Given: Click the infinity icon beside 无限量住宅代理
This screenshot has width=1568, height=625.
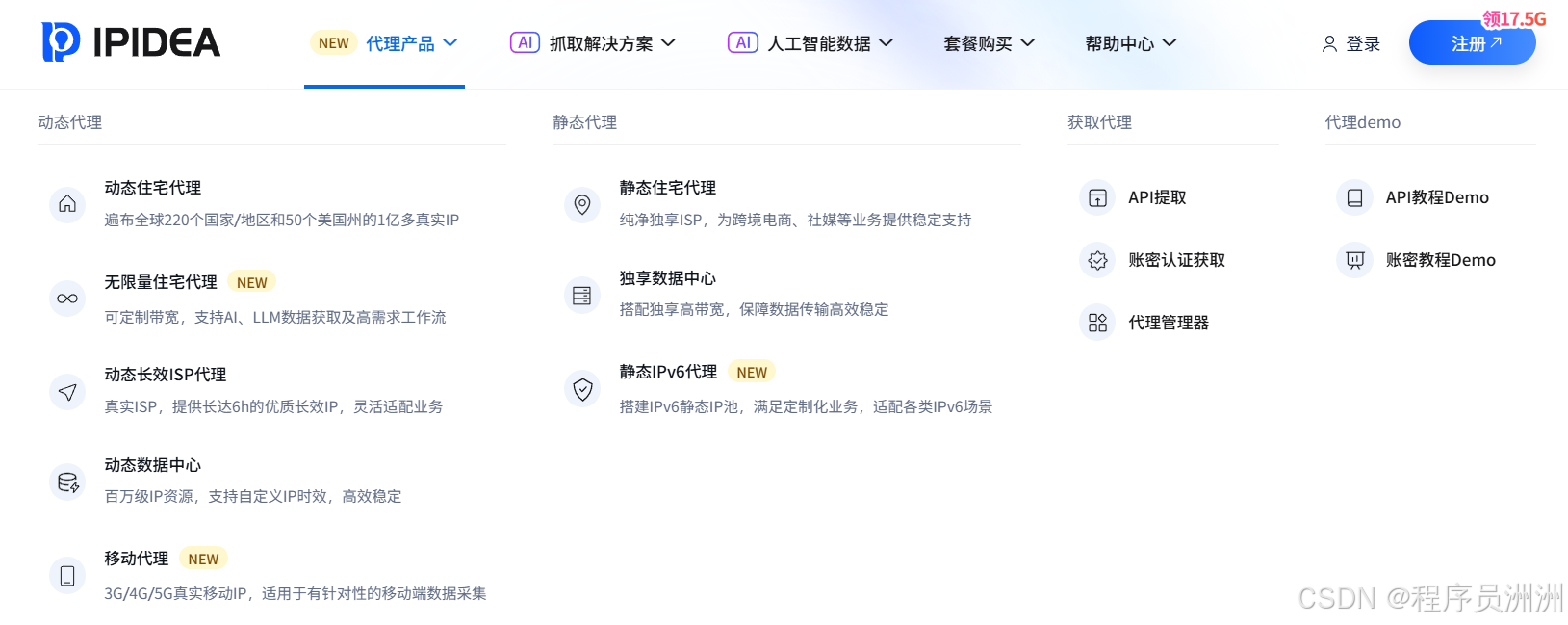Looking at the screenshot, I should [67, 299].
